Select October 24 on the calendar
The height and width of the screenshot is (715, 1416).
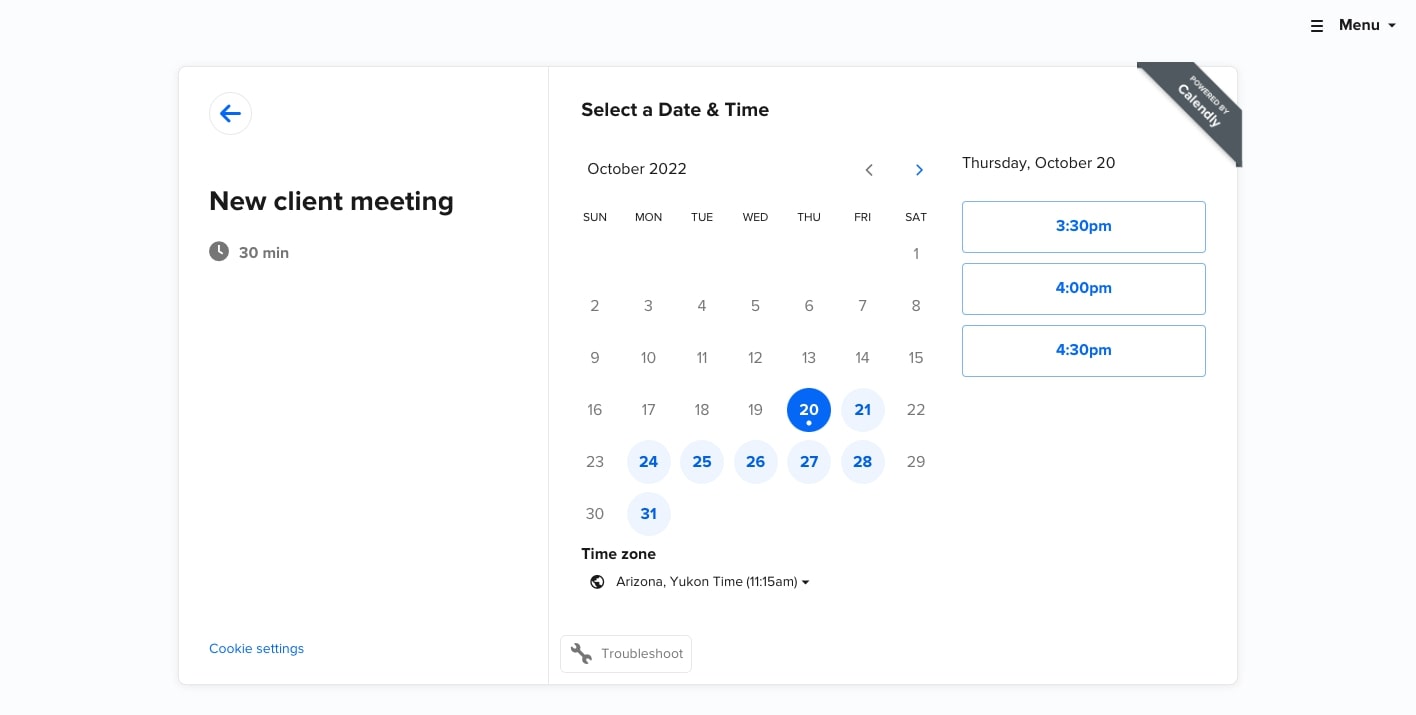(648, 461)
